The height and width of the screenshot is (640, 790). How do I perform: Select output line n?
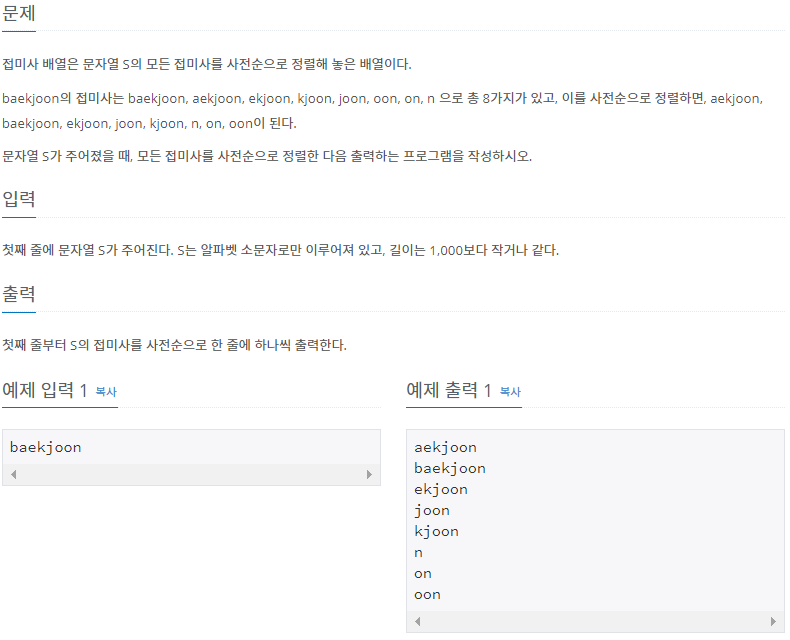418,553
